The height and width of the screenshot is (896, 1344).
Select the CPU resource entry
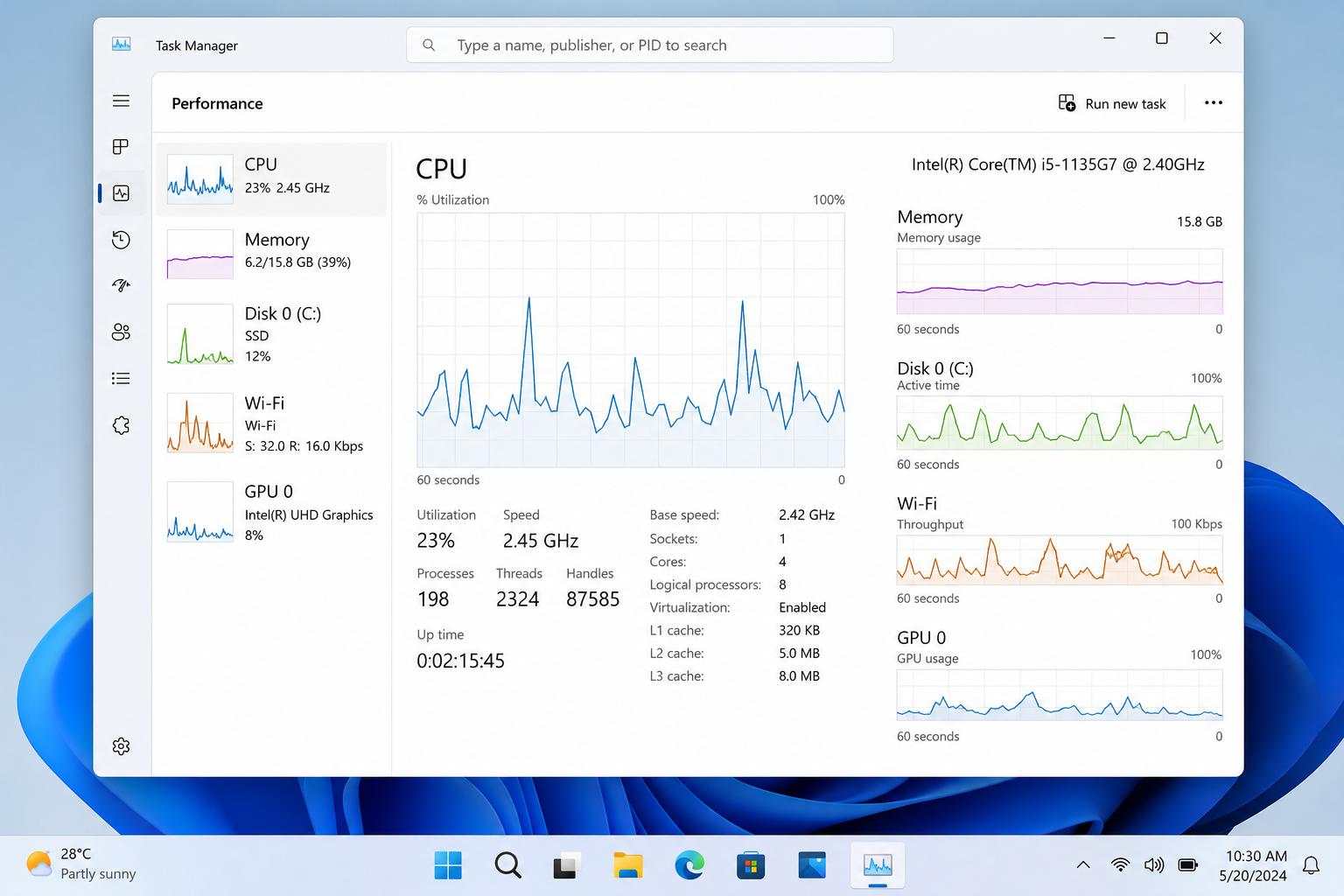pyautogui.click(x=271, y=178)
